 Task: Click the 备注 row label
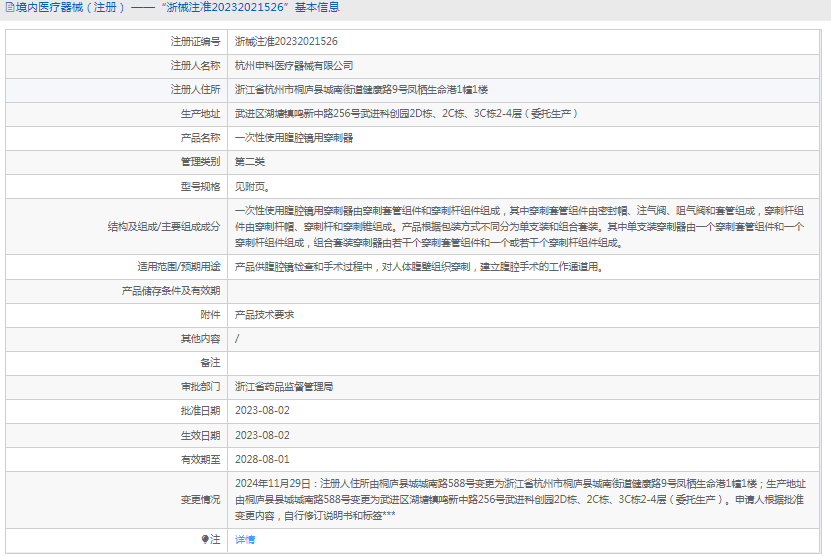click(210, 363)
